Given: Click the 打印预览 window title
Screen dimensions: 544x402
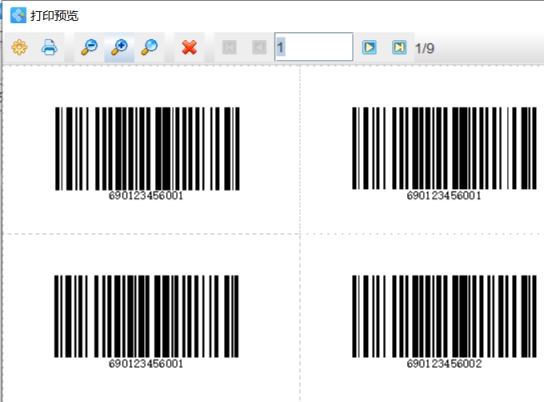Looking at the screenshot, I should tap(54, 16).
